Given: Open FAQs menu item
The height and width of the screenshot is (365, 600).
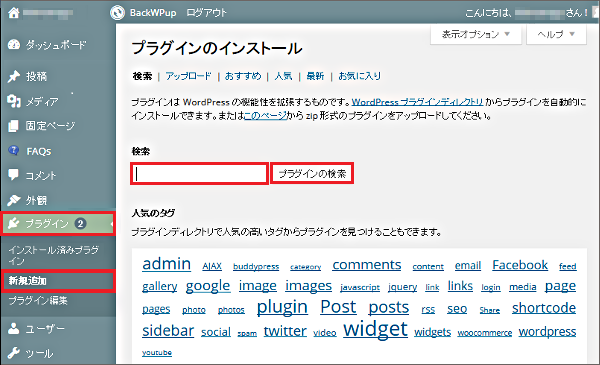Looking at the screenshot, I should pos(39,151).
